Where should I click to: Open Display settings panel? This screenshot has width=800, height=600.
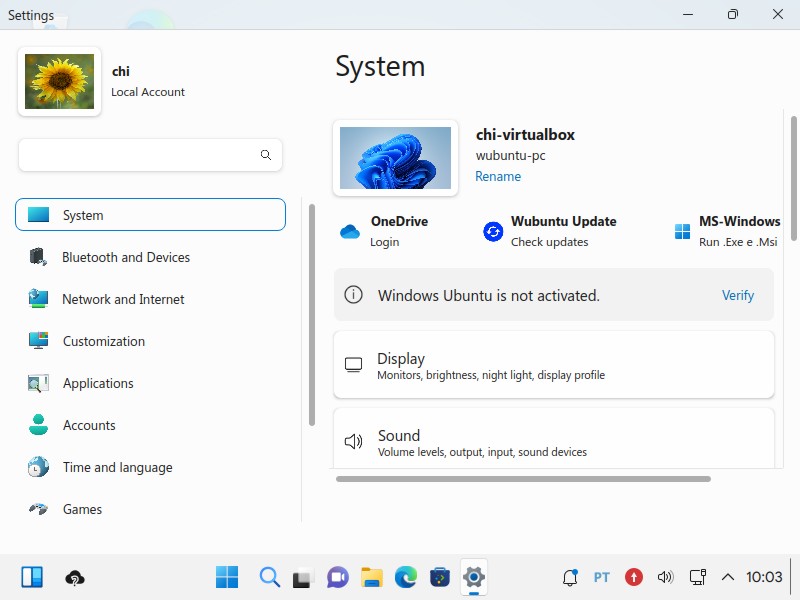[553, 365]
